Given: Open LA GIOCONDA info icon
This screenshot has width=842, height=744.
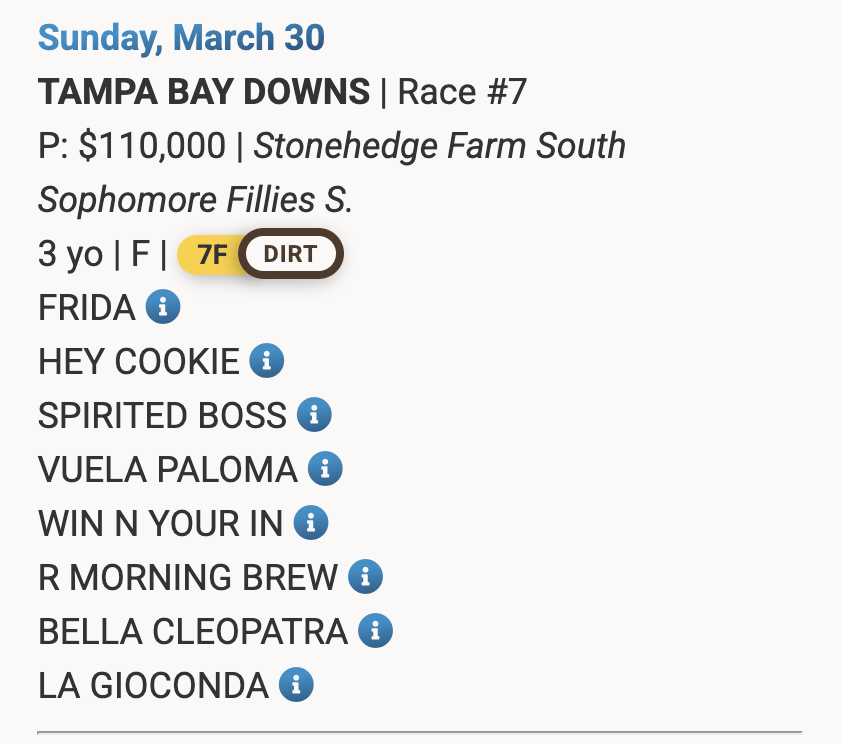Looking at the screenshot, I should (x=296, y=685).
